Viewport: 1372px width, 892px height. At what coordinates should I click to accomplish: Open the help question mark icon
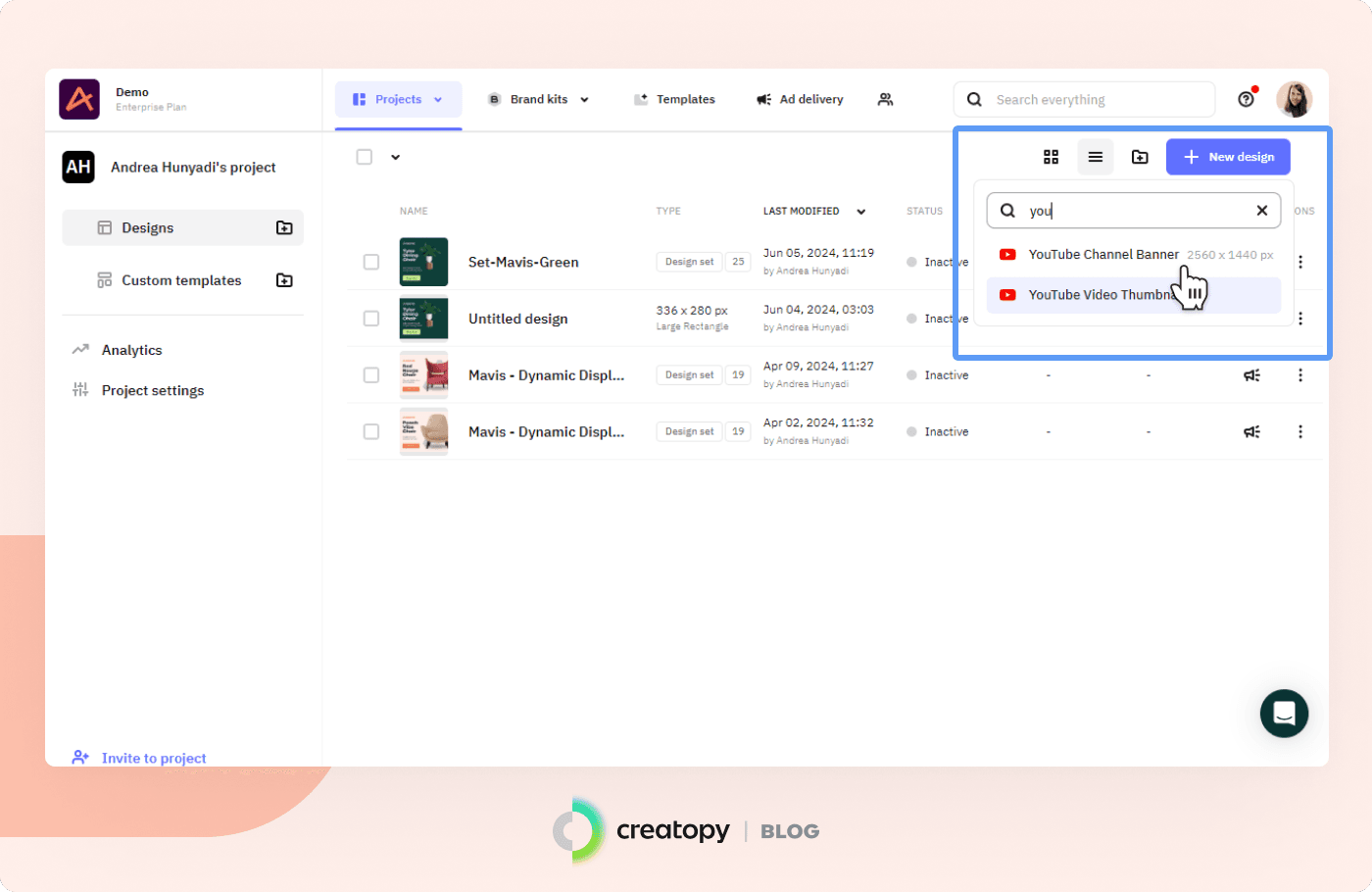click(1246, 99)
